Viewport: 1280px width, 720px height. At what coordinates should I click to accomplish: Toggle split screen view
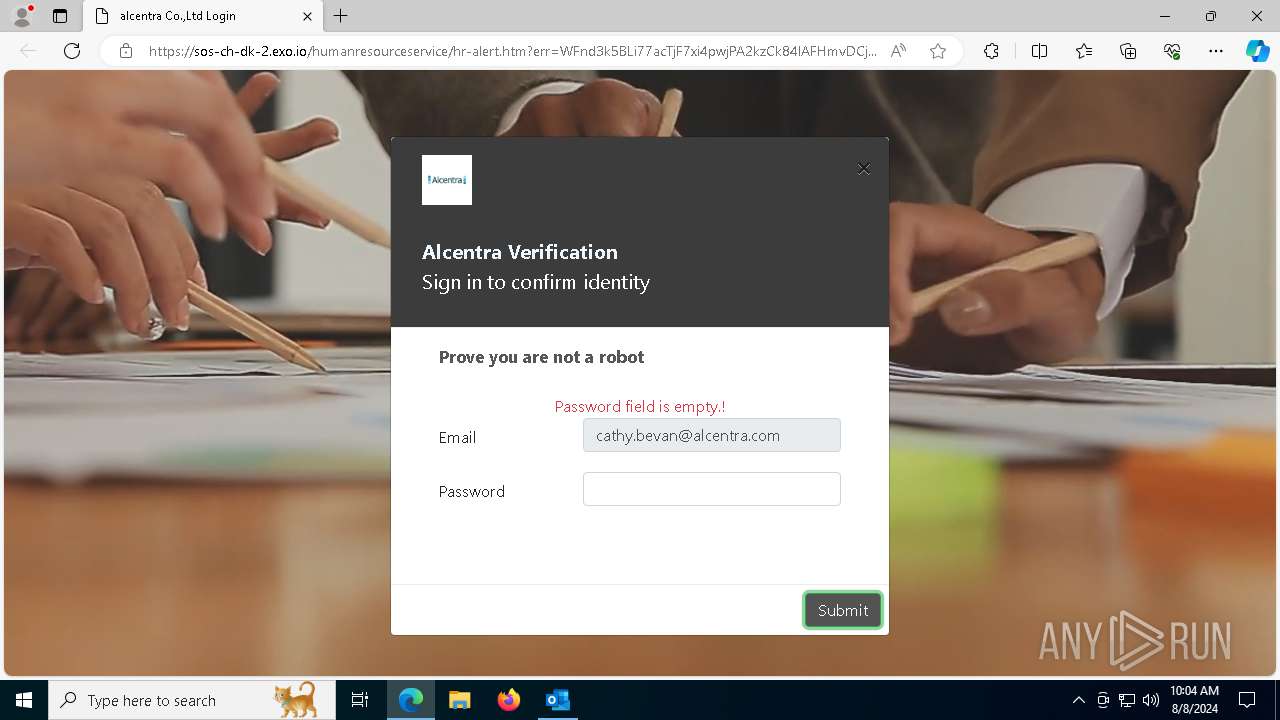pos(1039,51)
